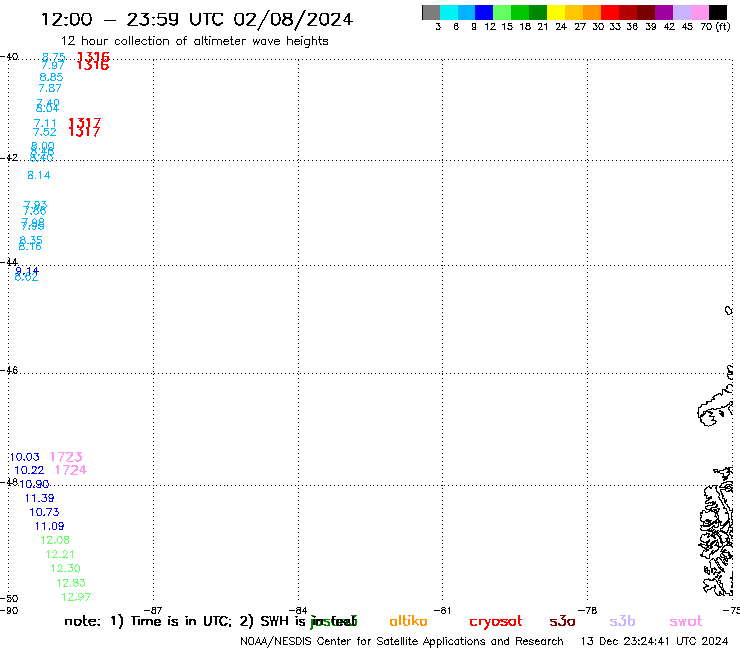Click the wave height value "11.39"
The width and height of the screenshot is (740, 650).
pos(40,498)
